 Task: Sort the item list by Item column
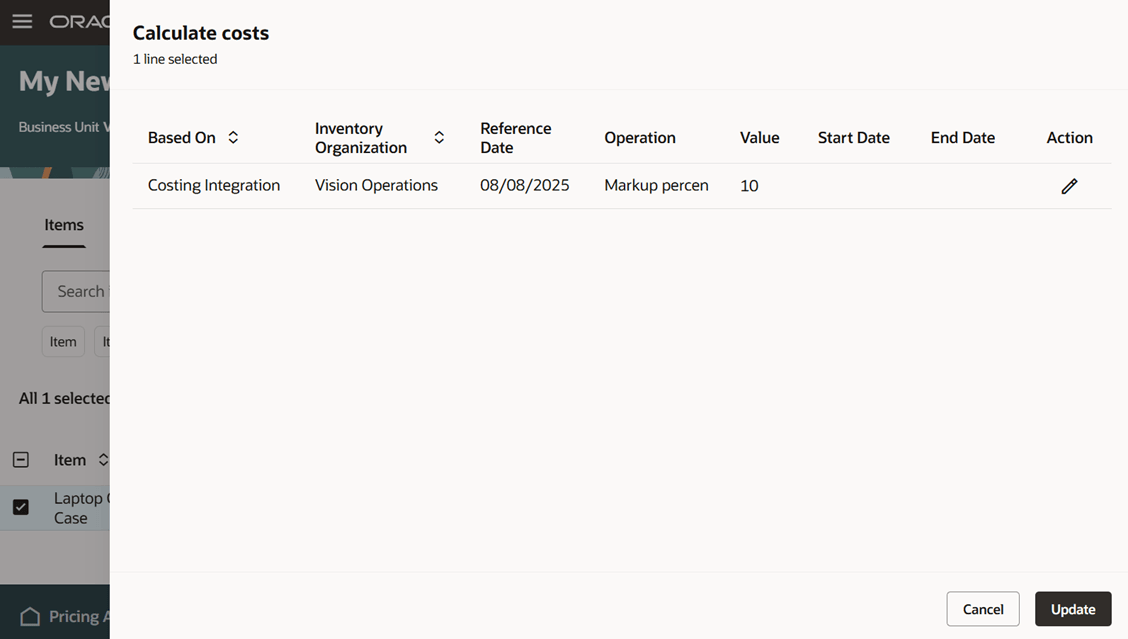pos(102,459)
